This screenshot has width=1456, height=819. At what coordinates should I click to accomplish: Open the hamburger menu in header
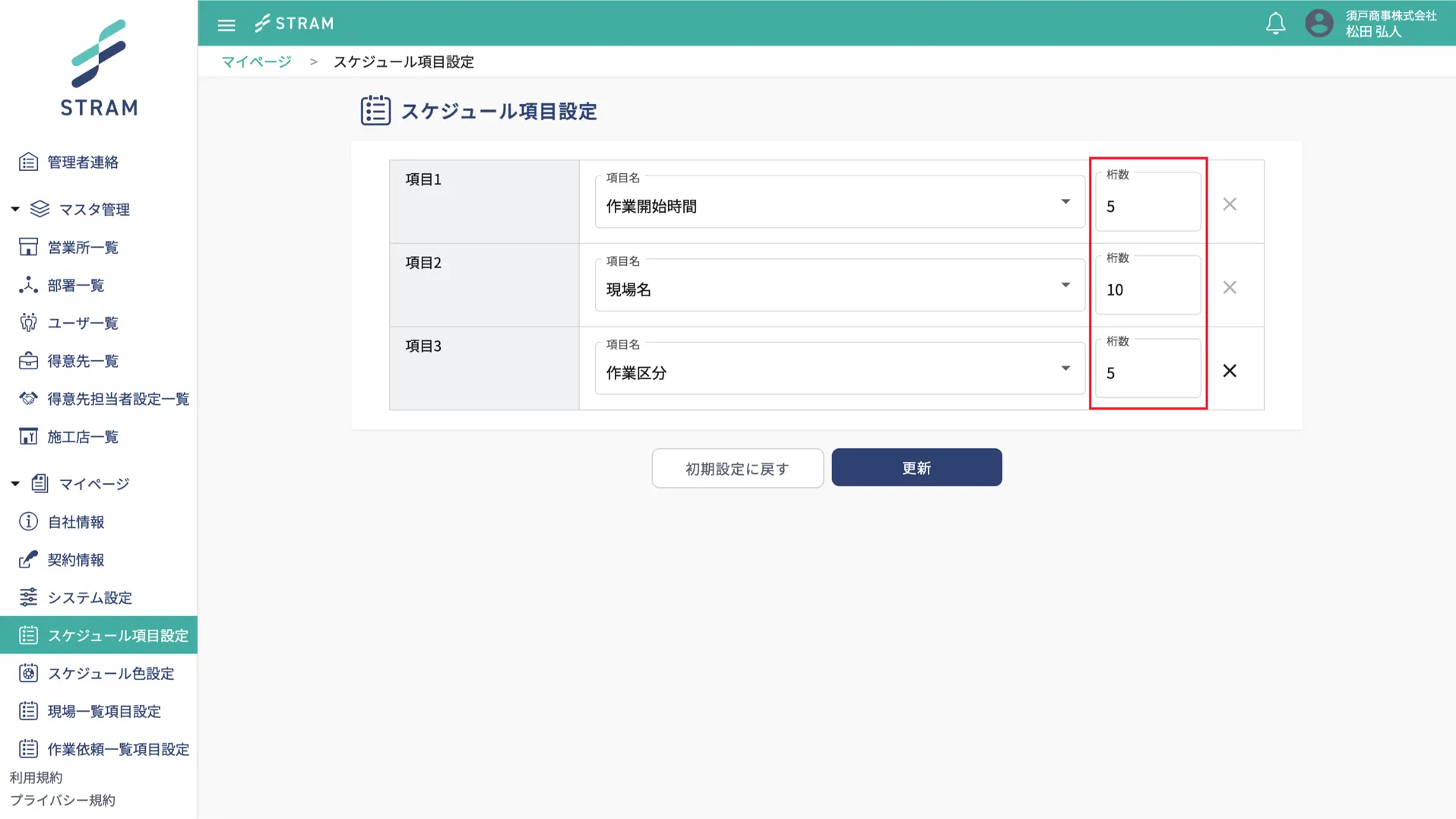[x=226, y=25]
